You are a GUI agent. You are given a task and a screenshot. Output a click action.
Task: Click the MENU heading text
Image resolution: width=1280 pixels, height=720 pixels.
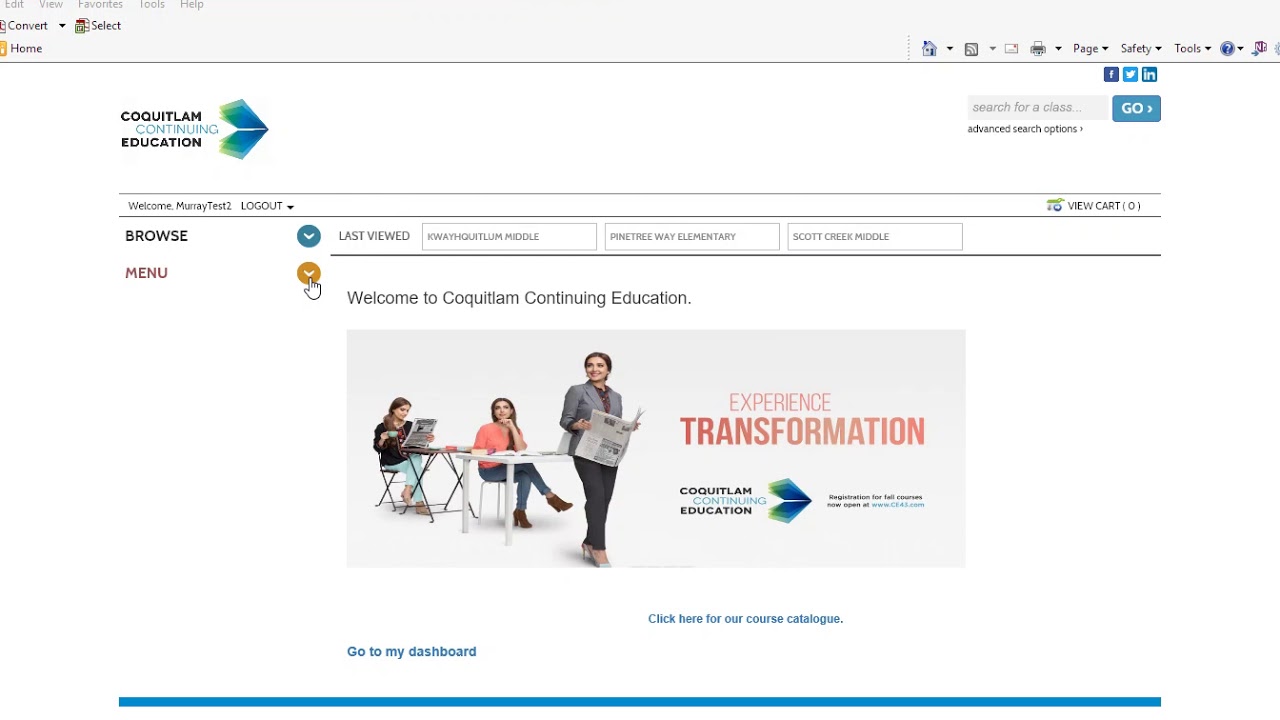coord(146,273)
